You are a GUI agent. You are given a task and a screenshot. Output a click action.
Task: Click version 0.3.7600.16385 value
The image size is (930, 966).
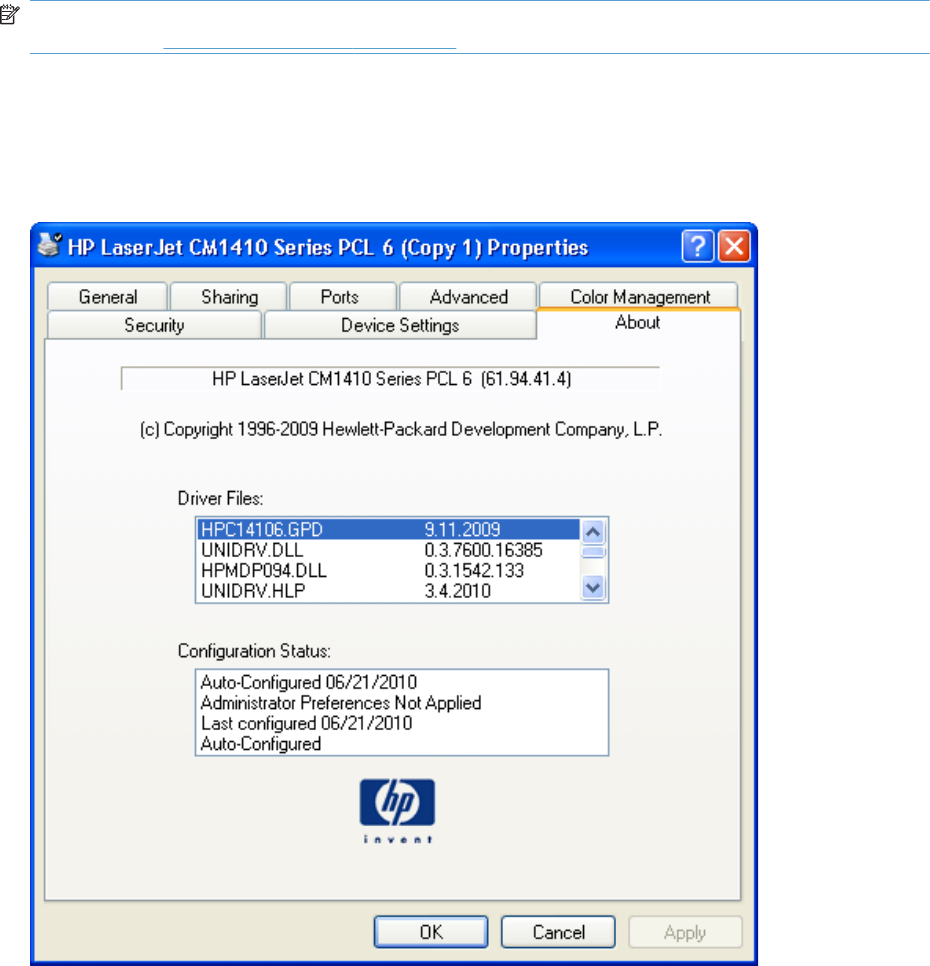[483, 550]
